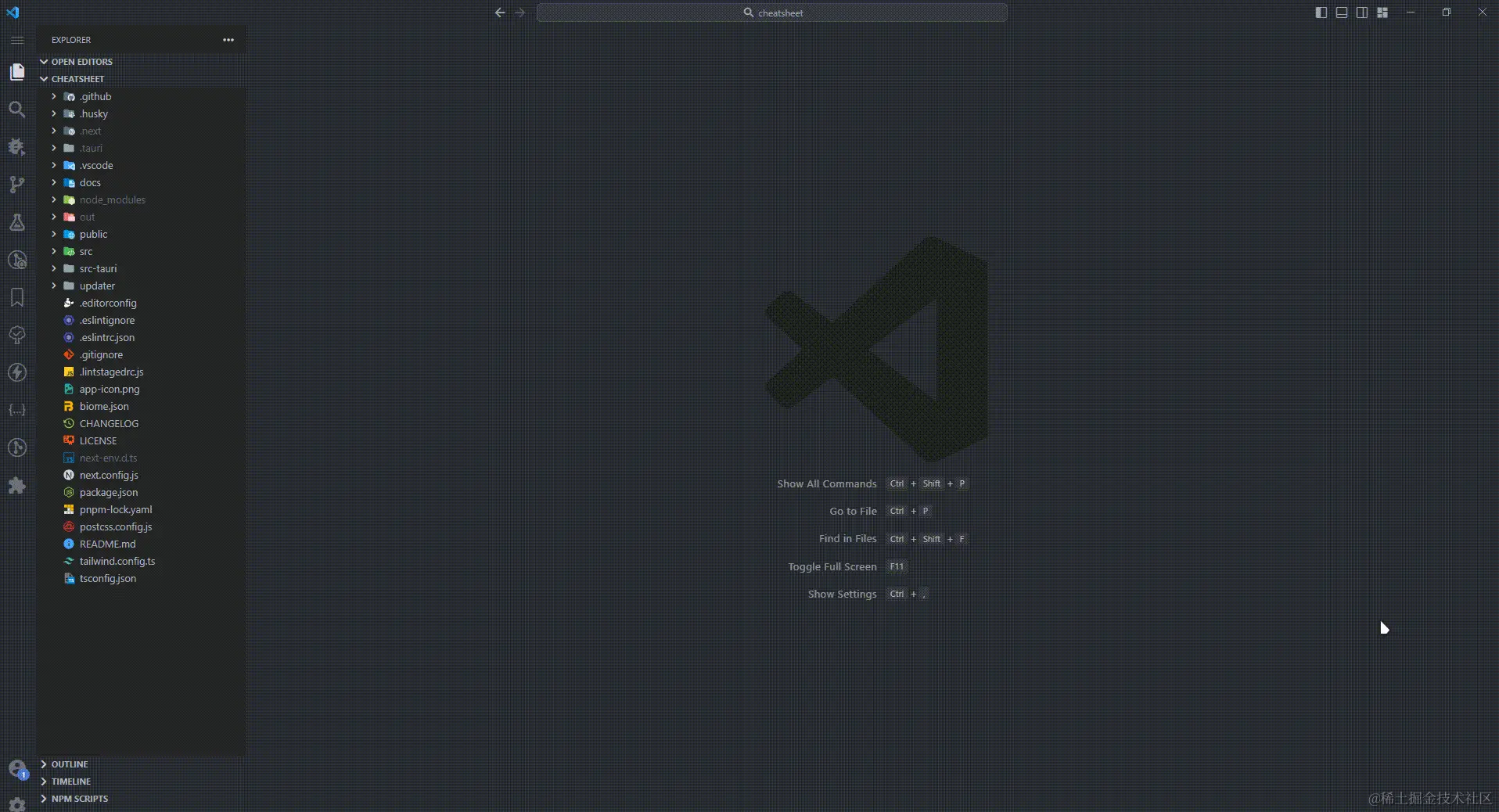The width and height of the screenshot is (1499, 812).
Task: Toggle the primary side bar layout
Action: pos(1321,13)
